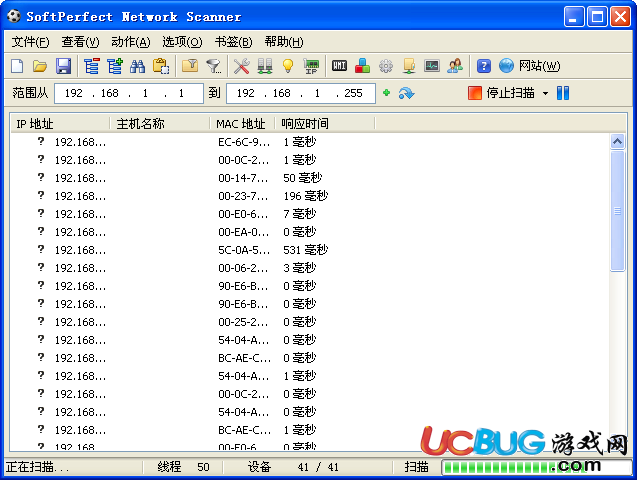Screen dimensions: 637x480
Task: Click the New document icon
Action: pyautogui.click(x=17, y=66)
